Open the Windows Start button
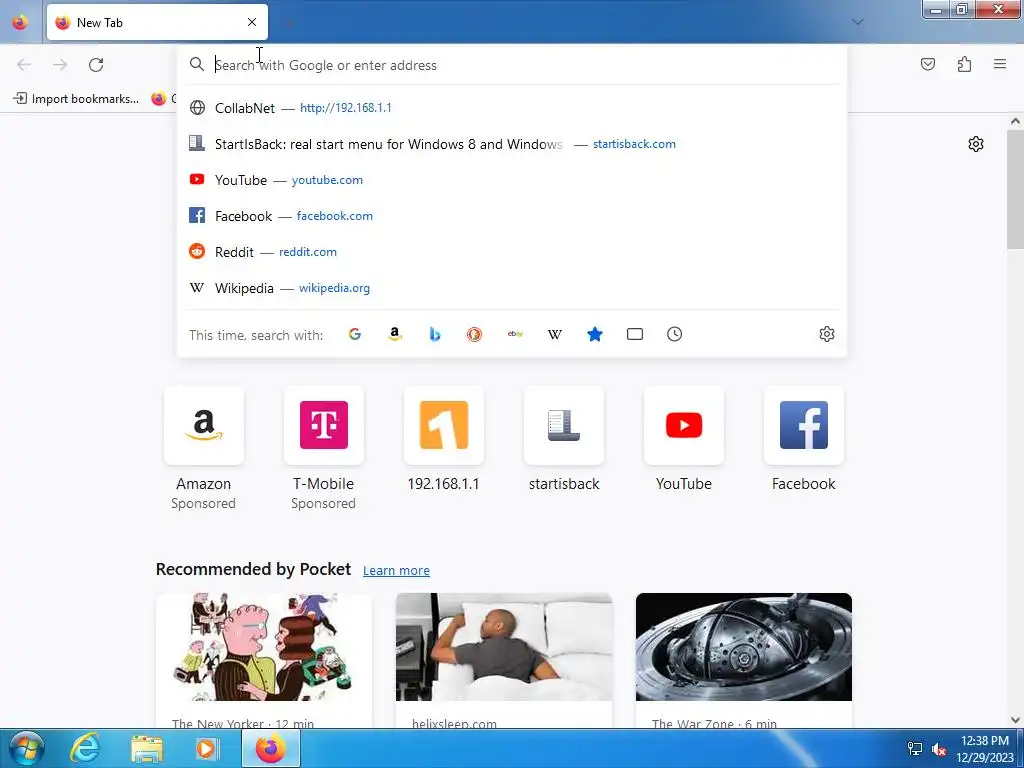1024x768 pixels. (27, 748)
